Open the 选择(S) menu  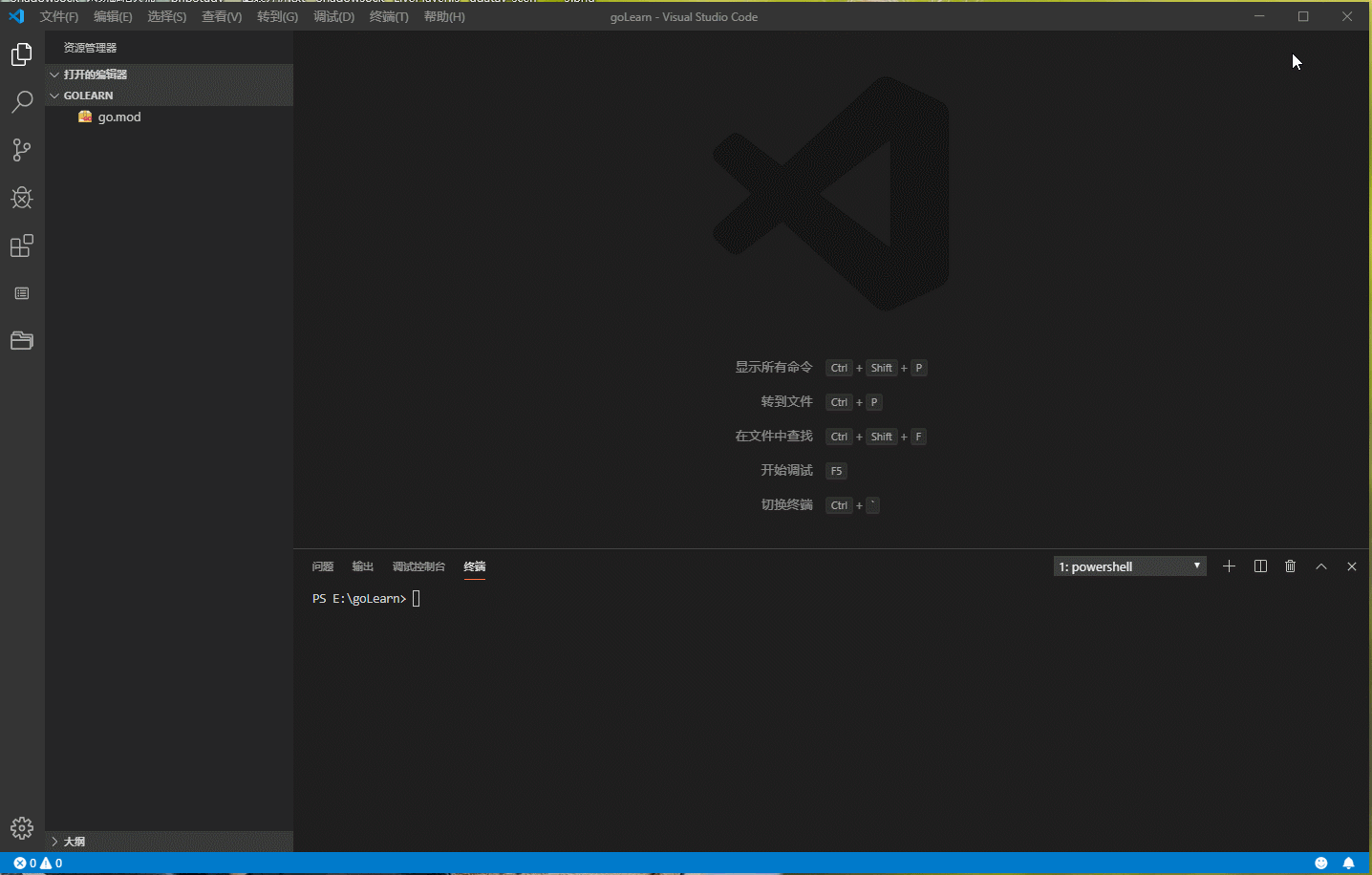click(167, 16)
